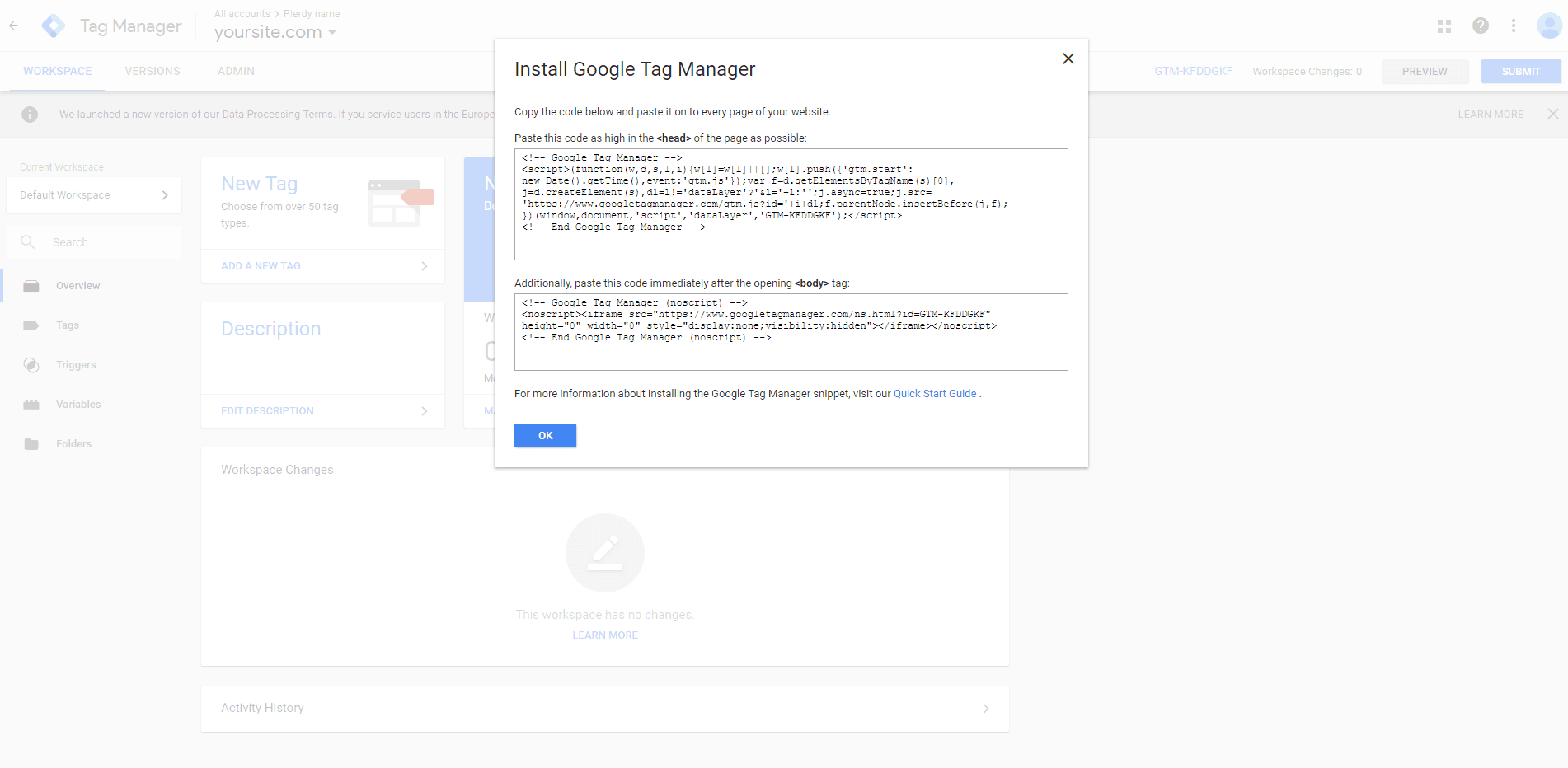The image size is (1568, 768).
Task: Click Edit Description link
Action: tap(267, 411)
